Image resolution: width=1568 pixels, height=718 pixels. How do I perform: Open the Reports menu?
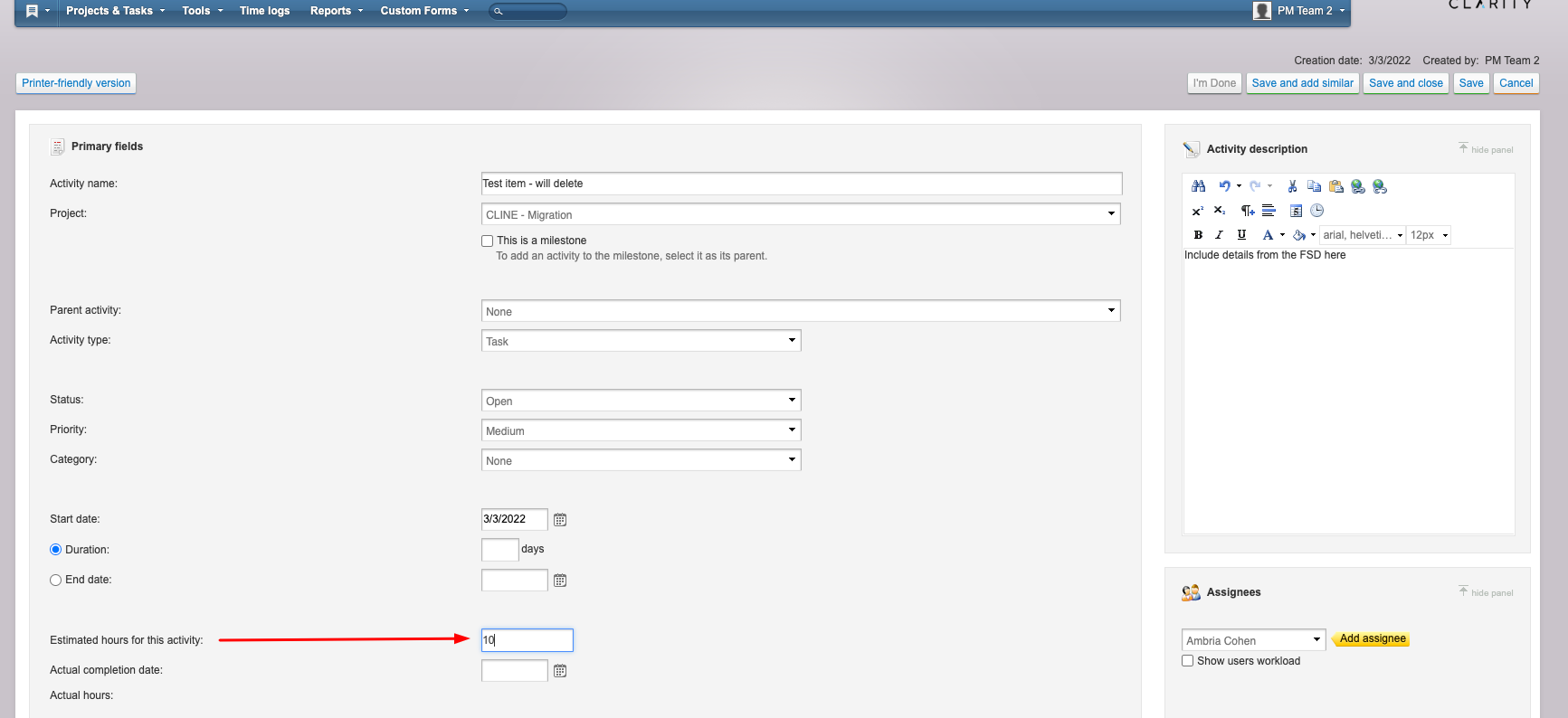tap(337, 11)
